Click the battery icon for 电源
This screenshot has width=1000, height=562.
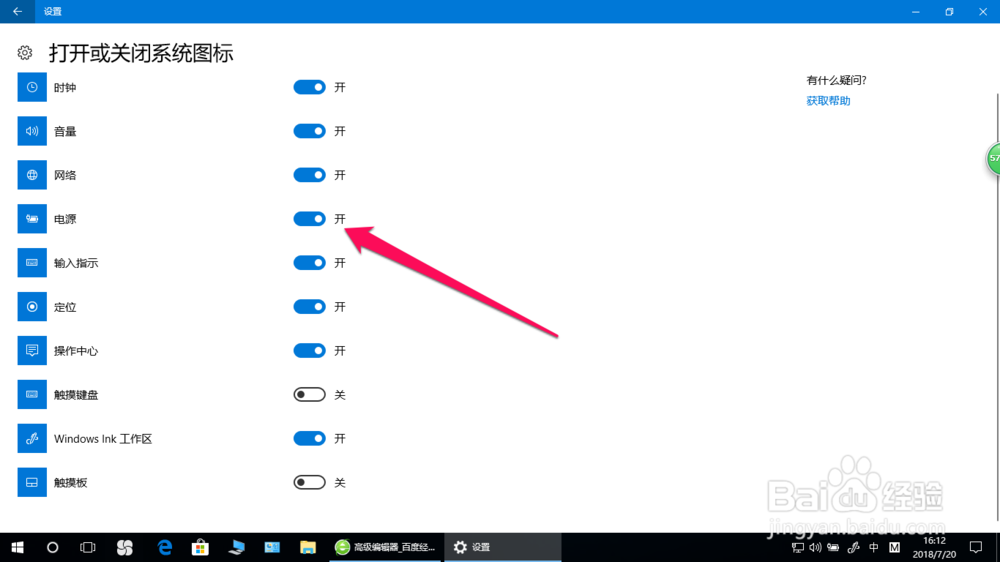(x=32, y=219)
